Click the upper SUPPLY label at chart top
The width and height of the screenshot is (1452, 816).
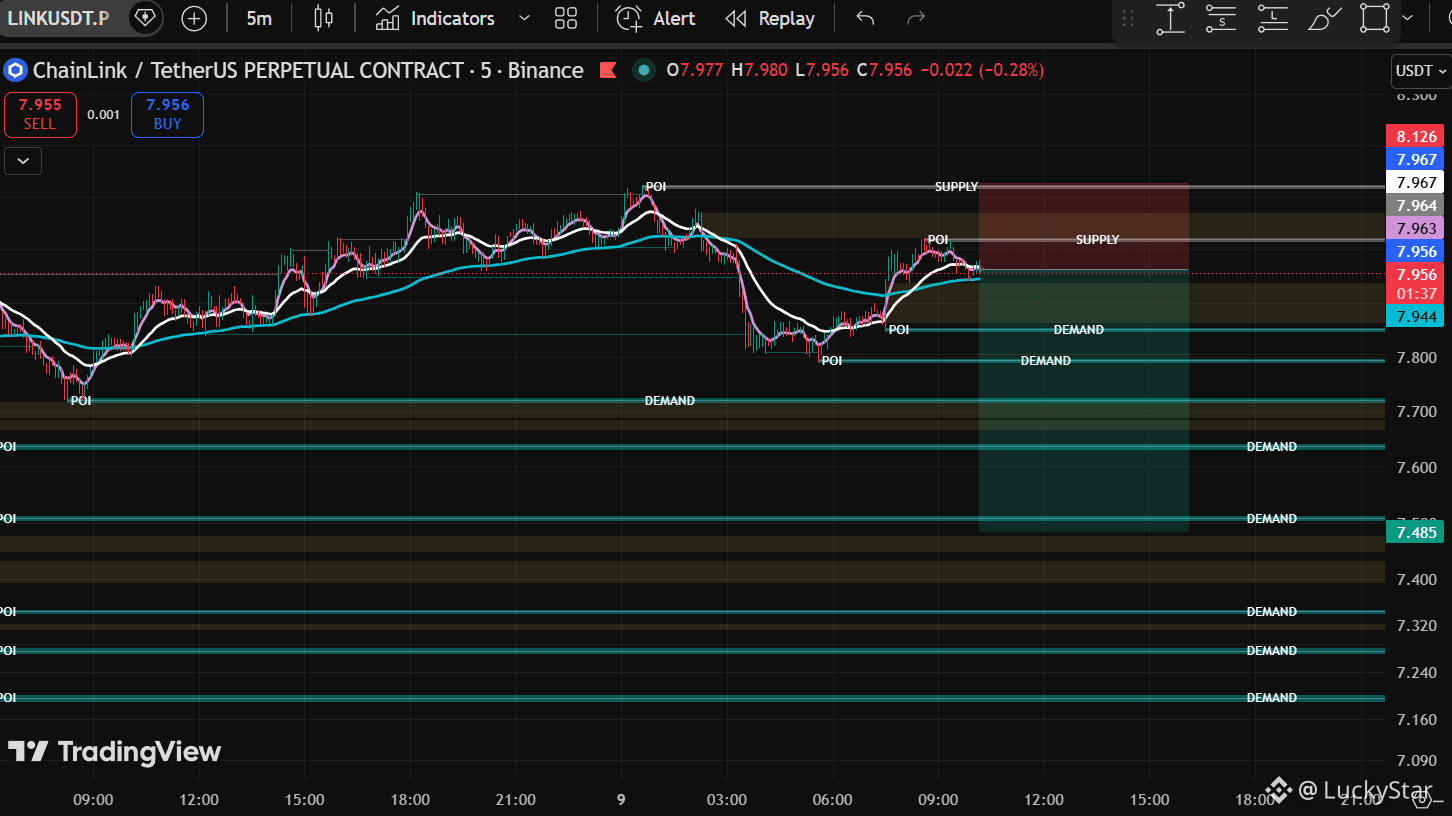[956, 187]
